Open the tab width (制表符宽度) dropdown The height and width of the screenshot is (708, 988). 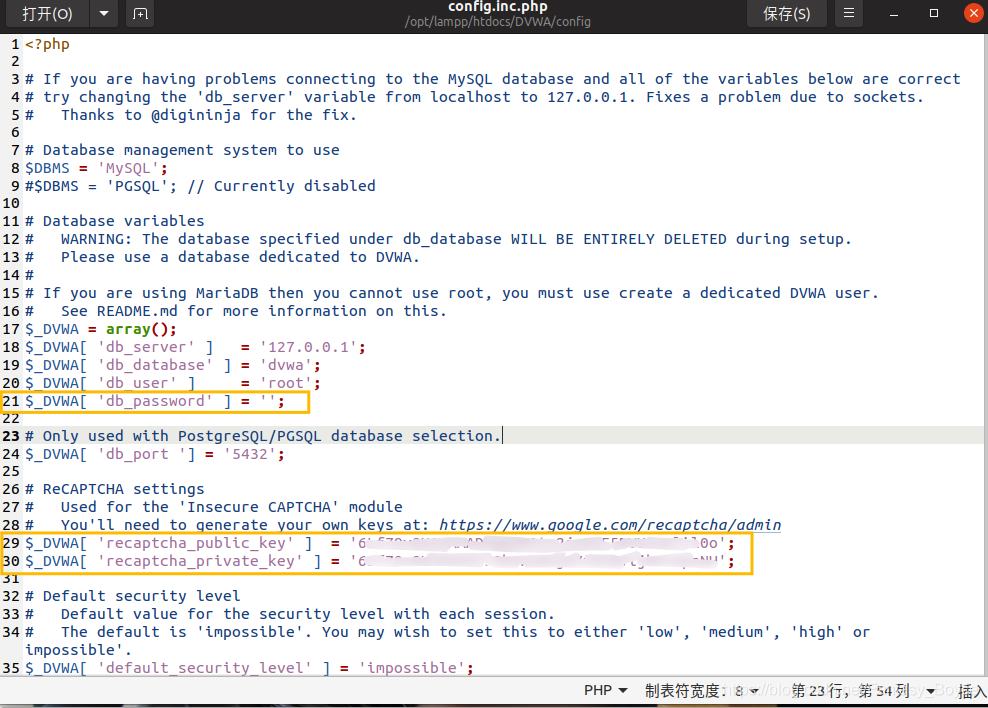click(x=701, y=691)
